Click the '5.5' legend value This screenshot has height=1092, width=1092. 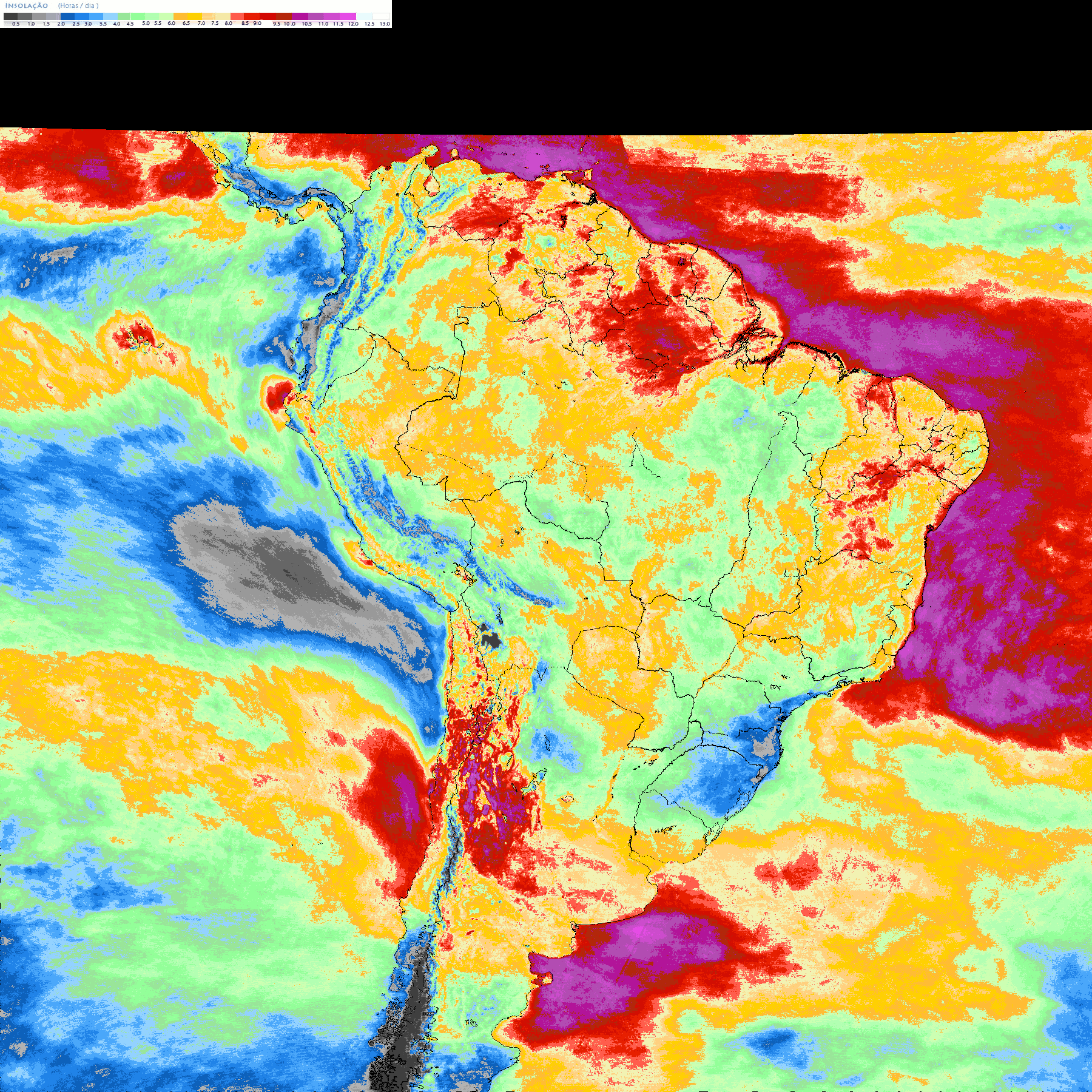[x=158, y=23]
